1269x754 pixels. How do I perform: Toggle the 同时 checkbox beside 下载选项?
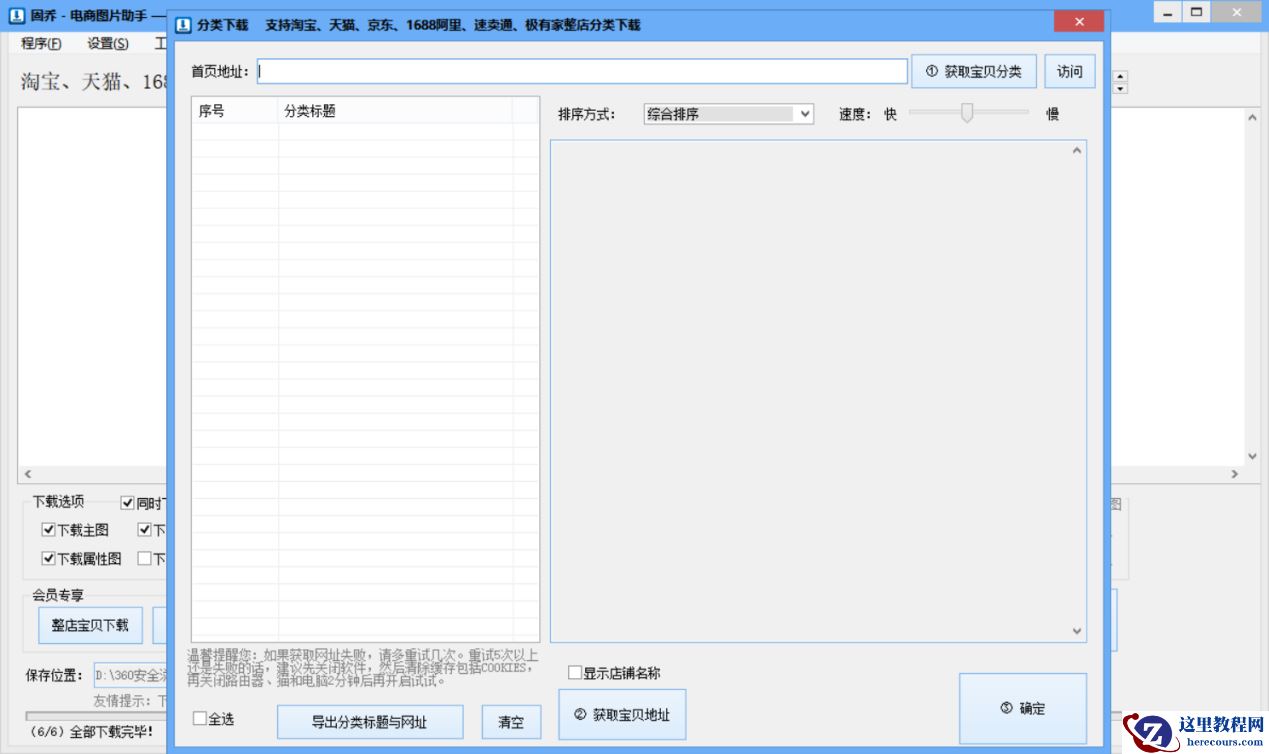(x=127, y=503)
